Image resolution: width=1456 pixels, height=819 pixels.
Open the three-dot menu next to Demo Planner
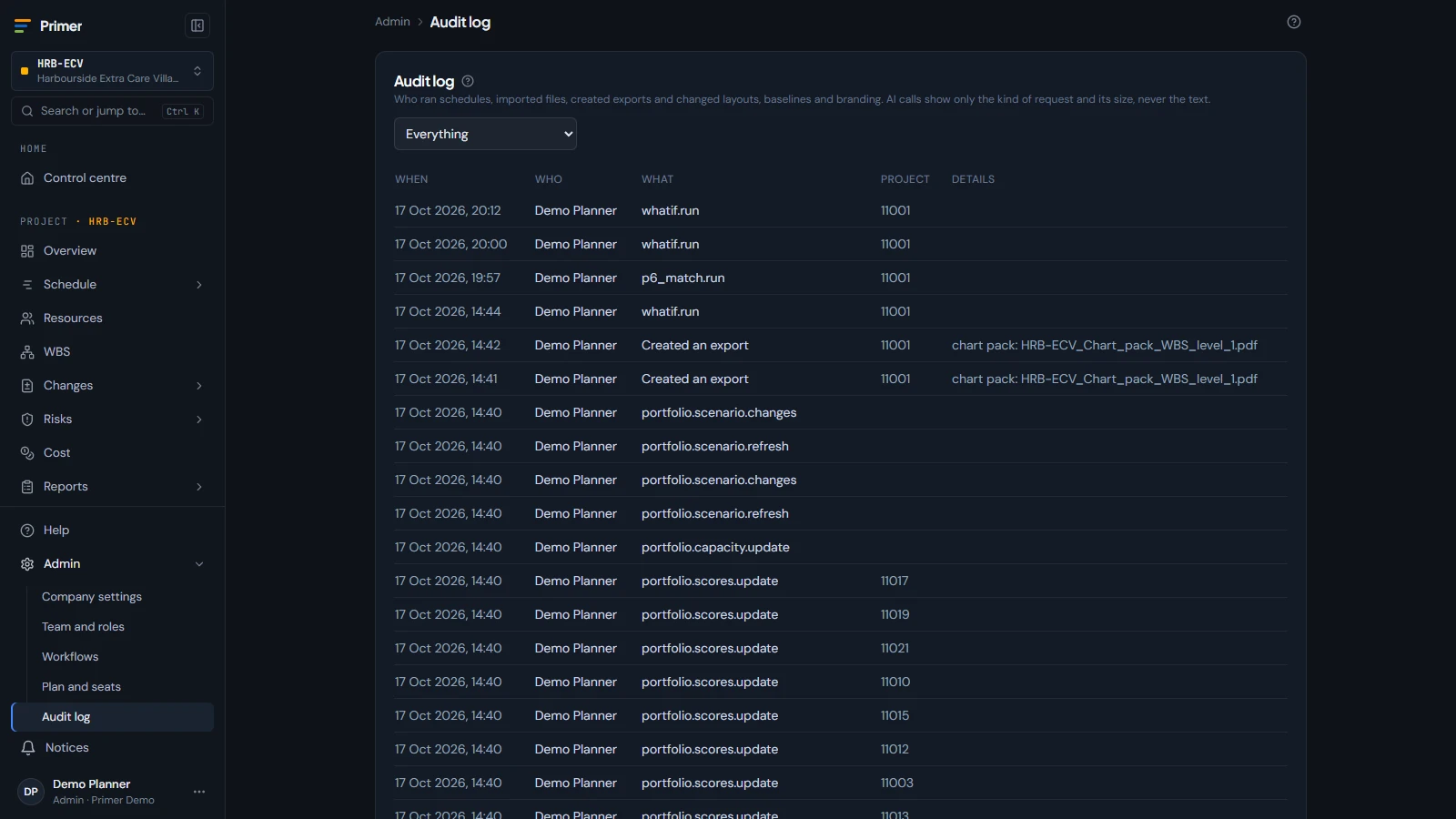[199, 792]
